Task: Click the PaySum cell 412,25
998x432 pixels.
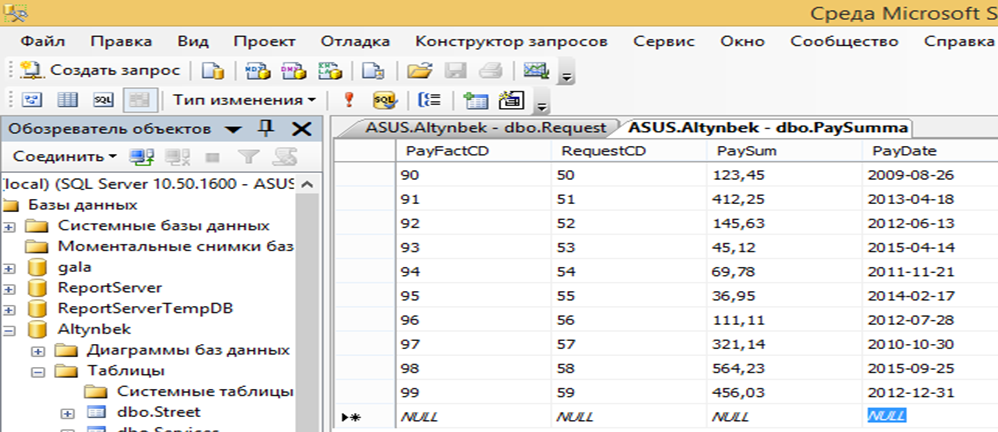Action: (x=785, y=199)
